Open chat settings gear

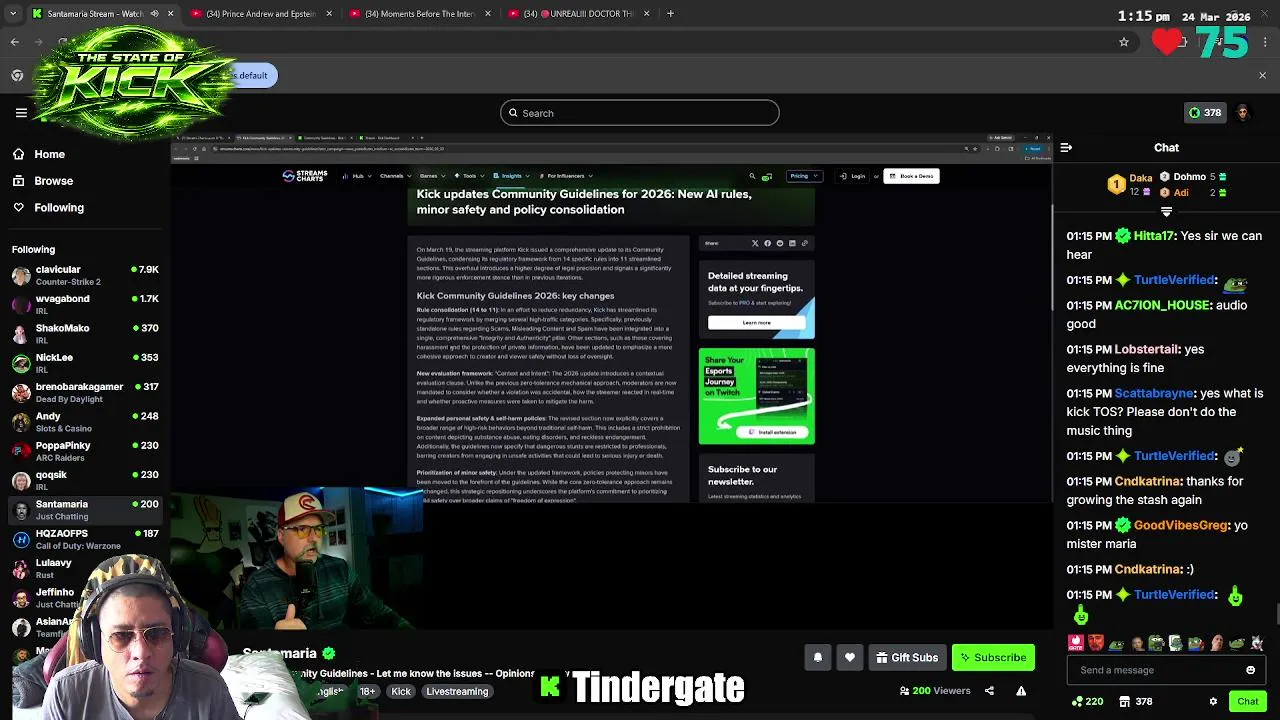click(1213, 701)
